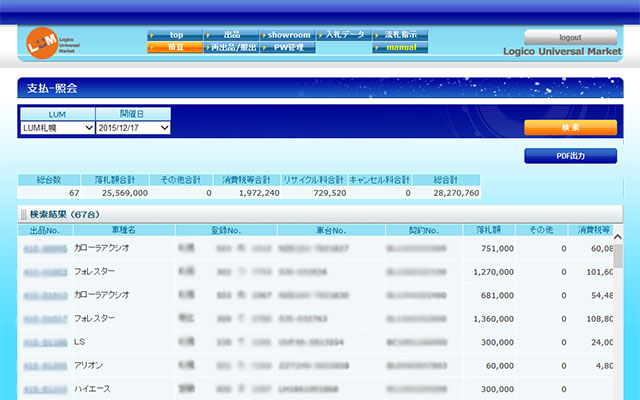Click the scrollbar up arrow
640x400 pixels.
coord(618,237)
